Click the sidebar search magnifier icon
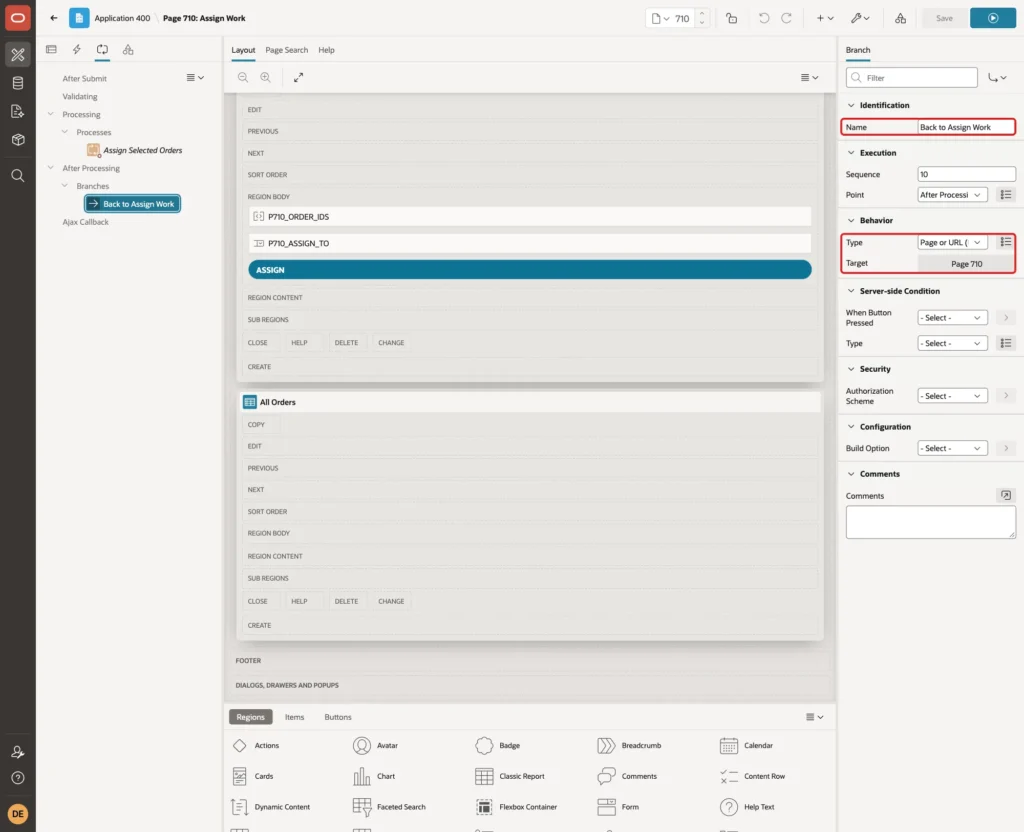 (18, 176)
